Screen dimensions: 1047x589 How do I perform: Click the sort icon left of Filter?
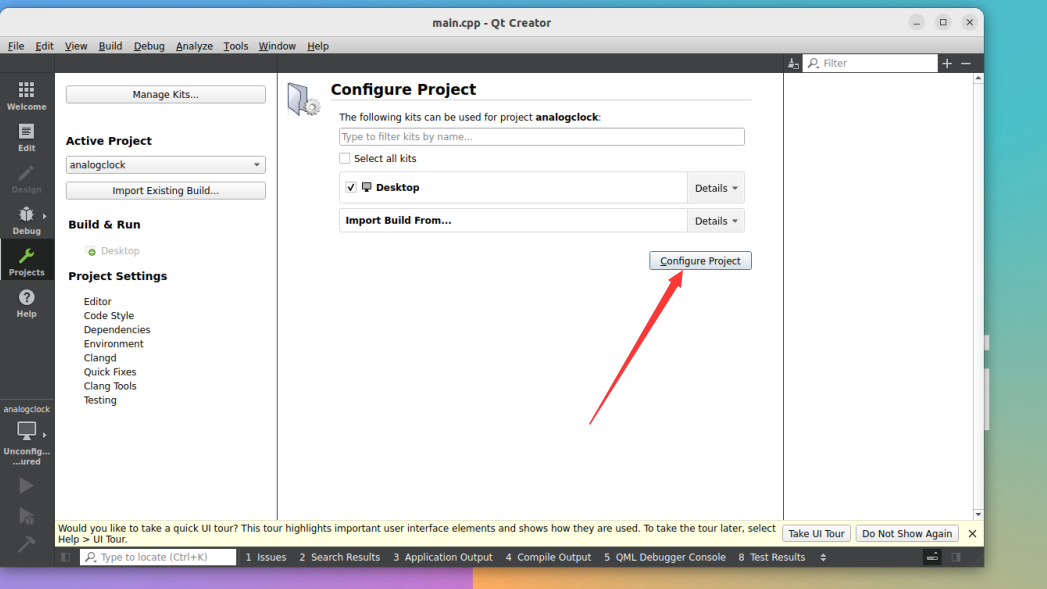click(x=793, y=63)
